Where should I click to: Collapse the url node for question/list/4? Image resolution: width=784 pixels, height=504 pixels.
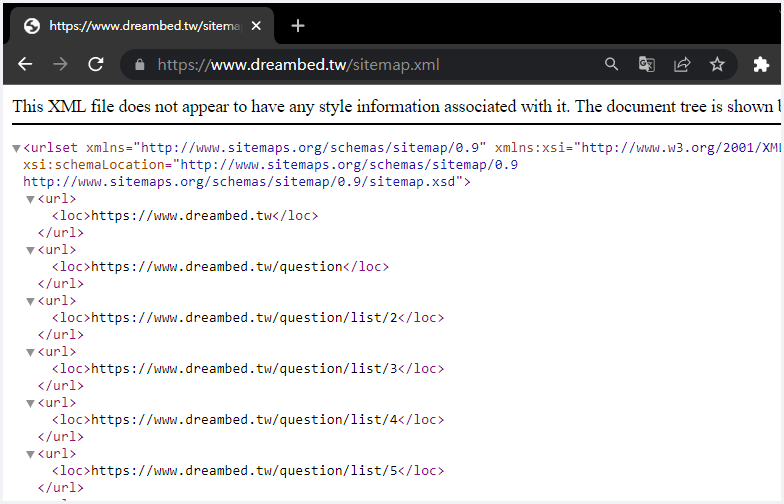tap(30, 403)
